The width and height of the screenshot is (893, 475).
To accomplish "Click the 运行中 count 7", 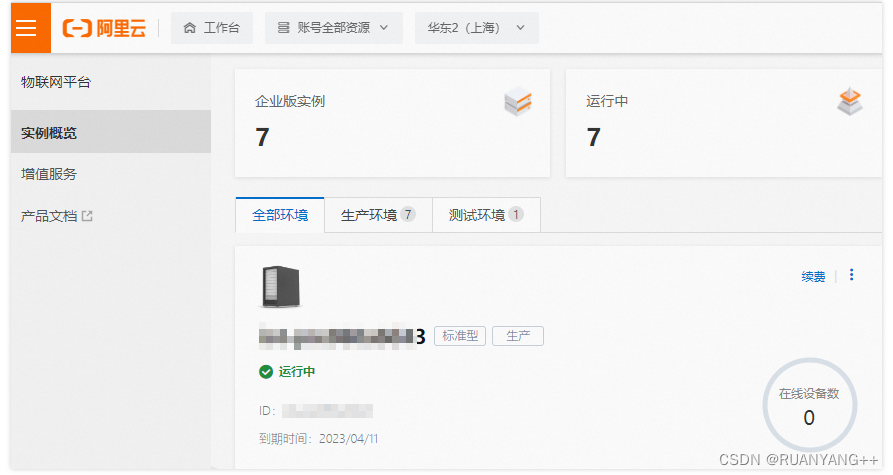I will (x=593, y=137).
